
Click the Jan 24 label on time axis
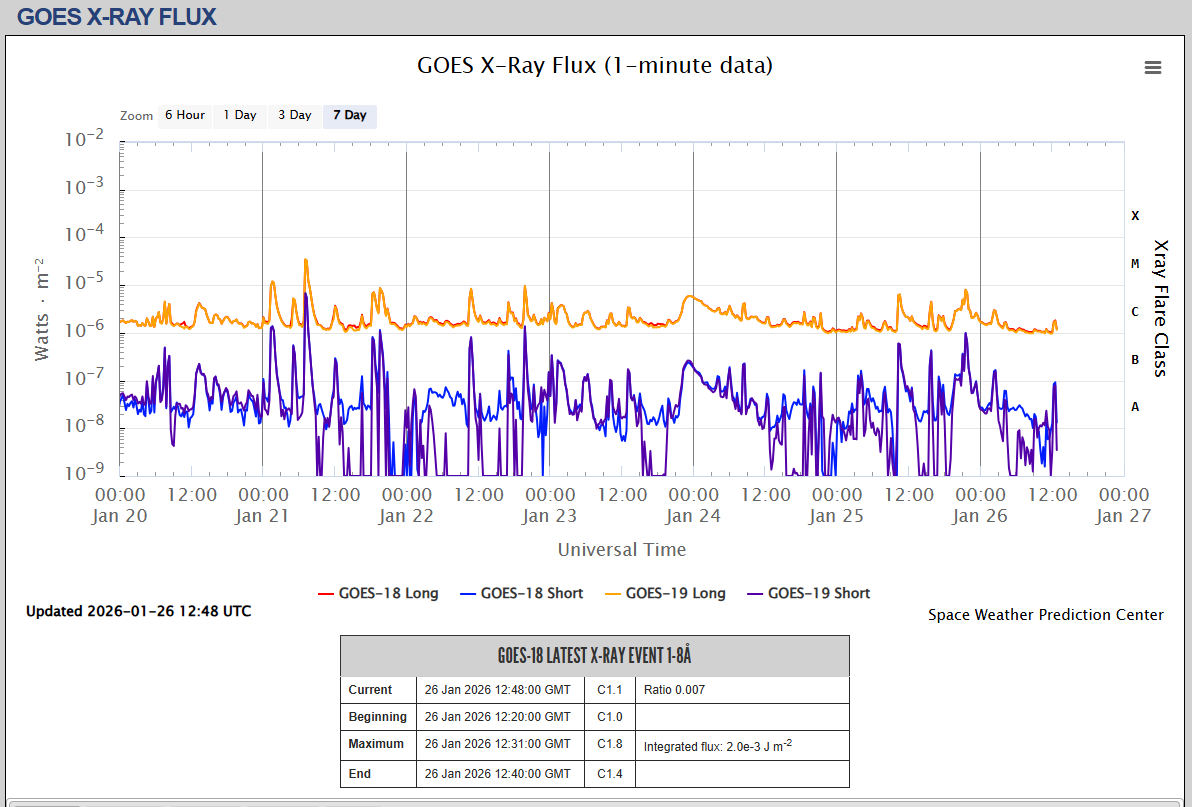(693, 516)
